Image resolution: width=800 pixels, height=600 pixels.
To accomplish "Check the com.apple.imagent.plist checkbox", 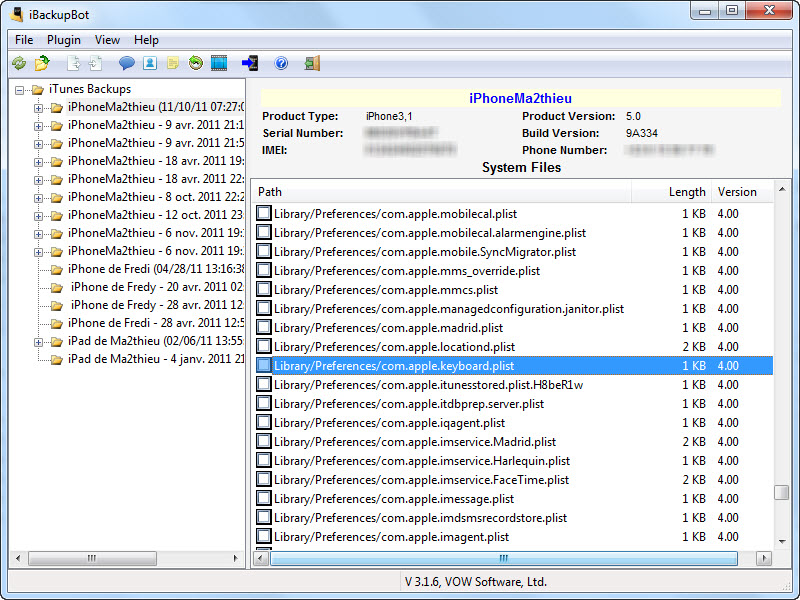I will coord(264,536).
